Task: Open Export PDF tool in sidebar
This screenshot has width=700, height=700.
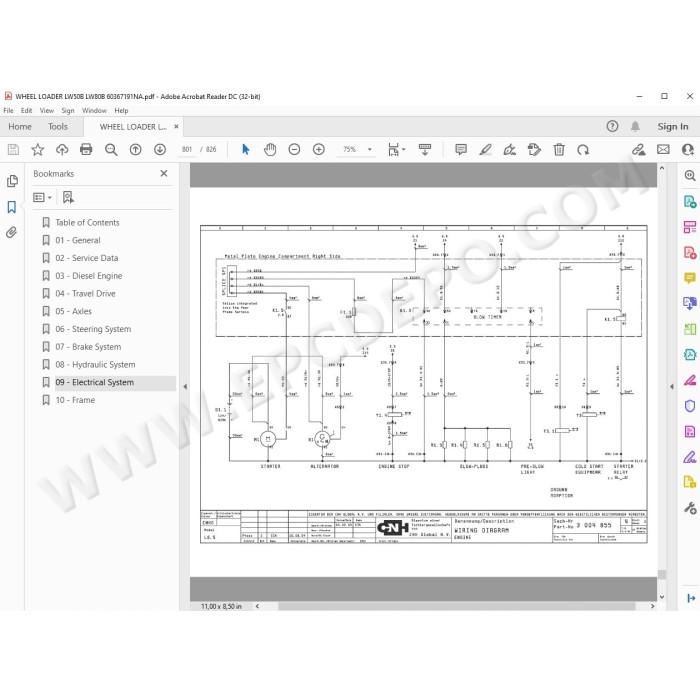Action: [690, 201]
